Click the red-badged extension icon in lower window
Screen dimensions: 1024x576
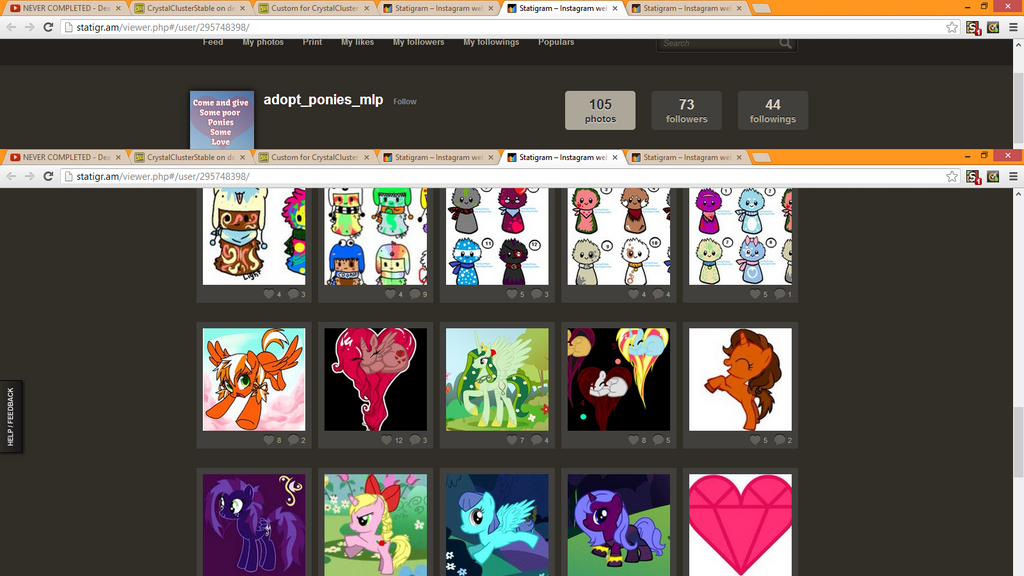[972, 176]
